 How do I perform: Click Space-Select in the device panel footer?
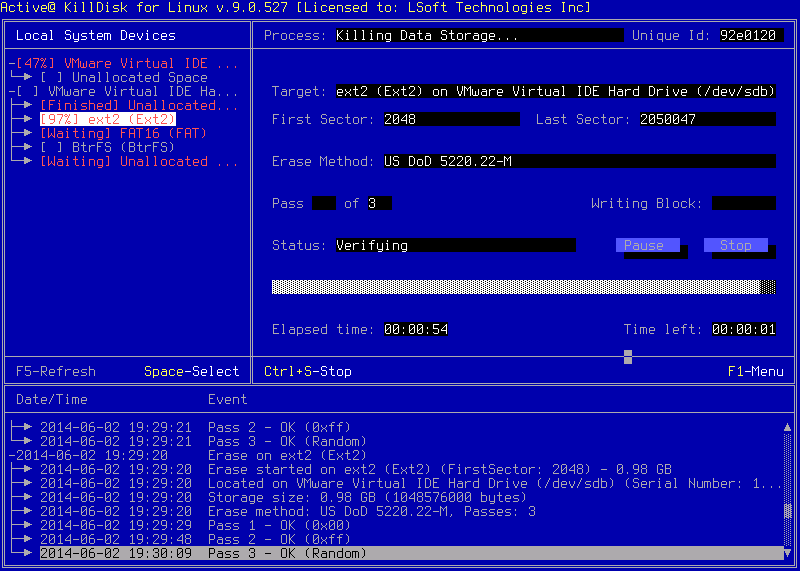pos(192,371)
